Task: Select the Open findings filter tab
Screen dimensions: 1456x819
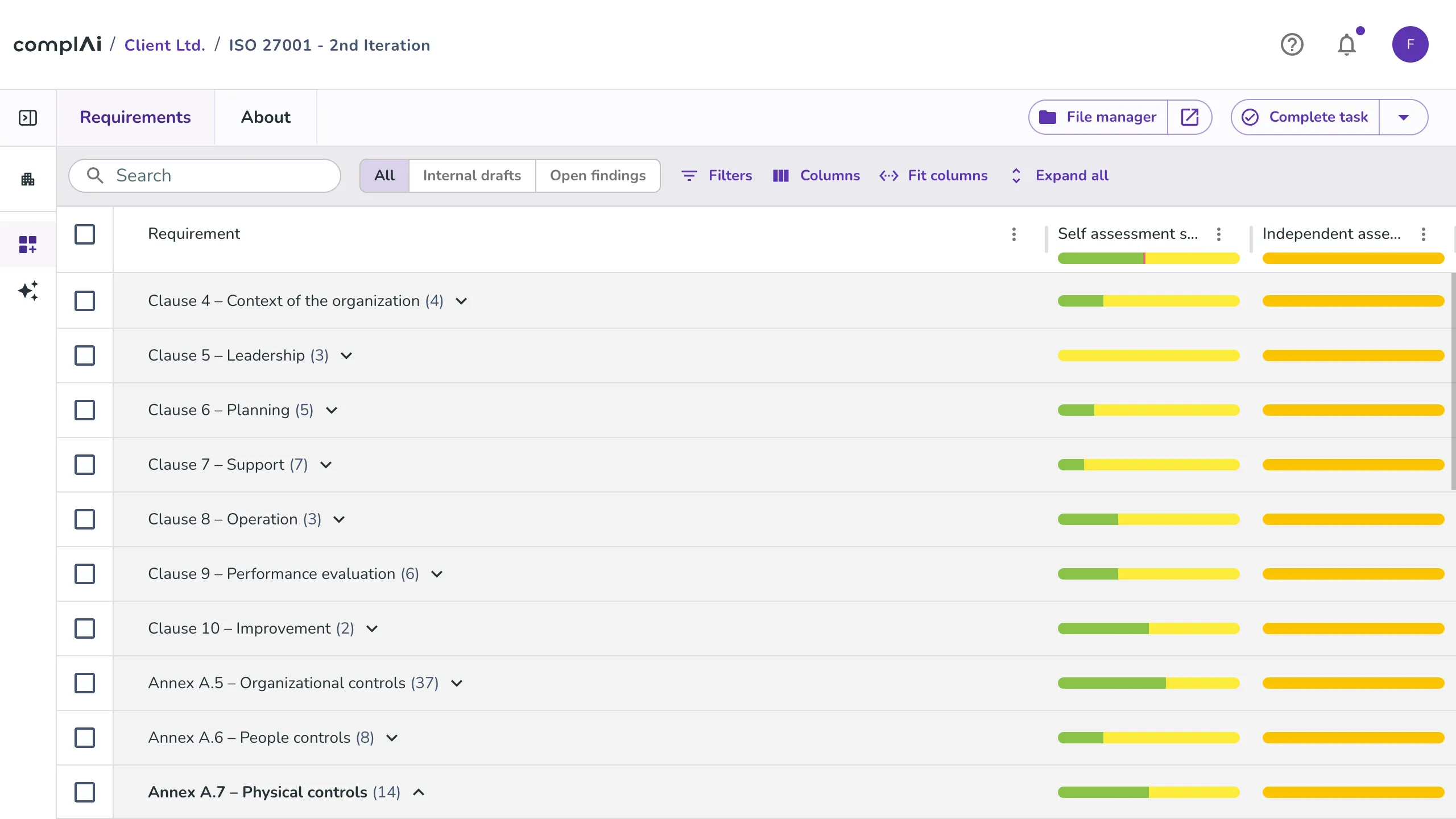Action: pyautogui.click(x=598, y=176)
